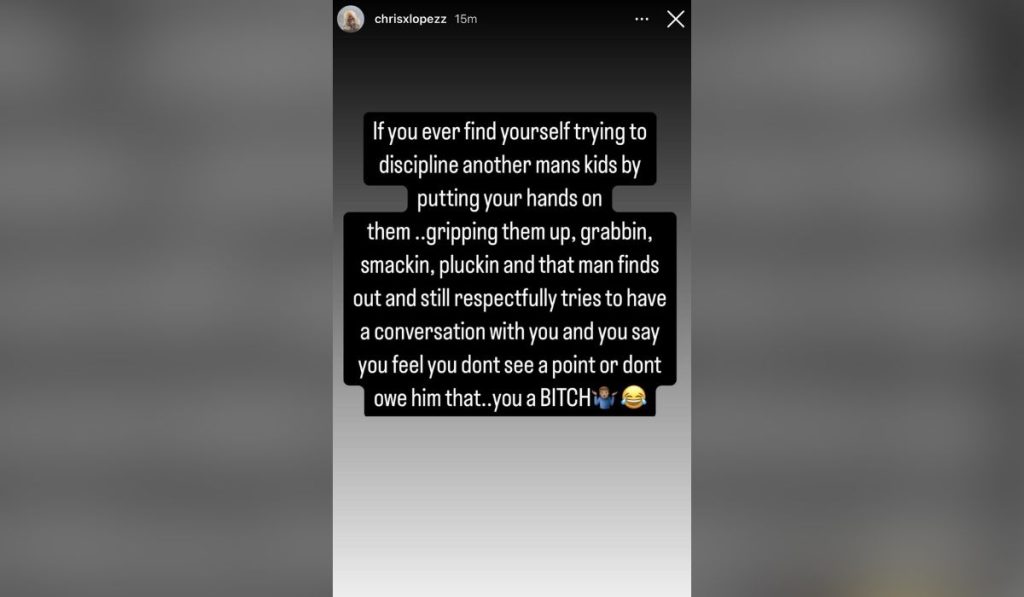Image resolution: width=1024 pixels, height=597 pixels.
Task: Click the light gray area below story text
Action: point(512,506)
